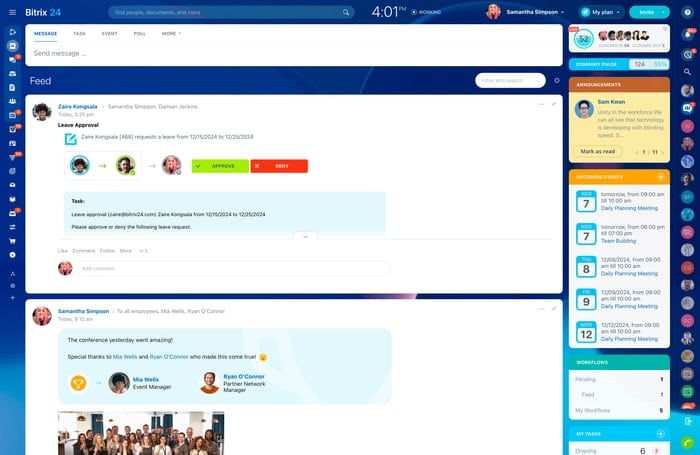Viewport: 700px width, 455px height.
Task: Add a task with My Tasks plus icon
Action: (660, 434)
